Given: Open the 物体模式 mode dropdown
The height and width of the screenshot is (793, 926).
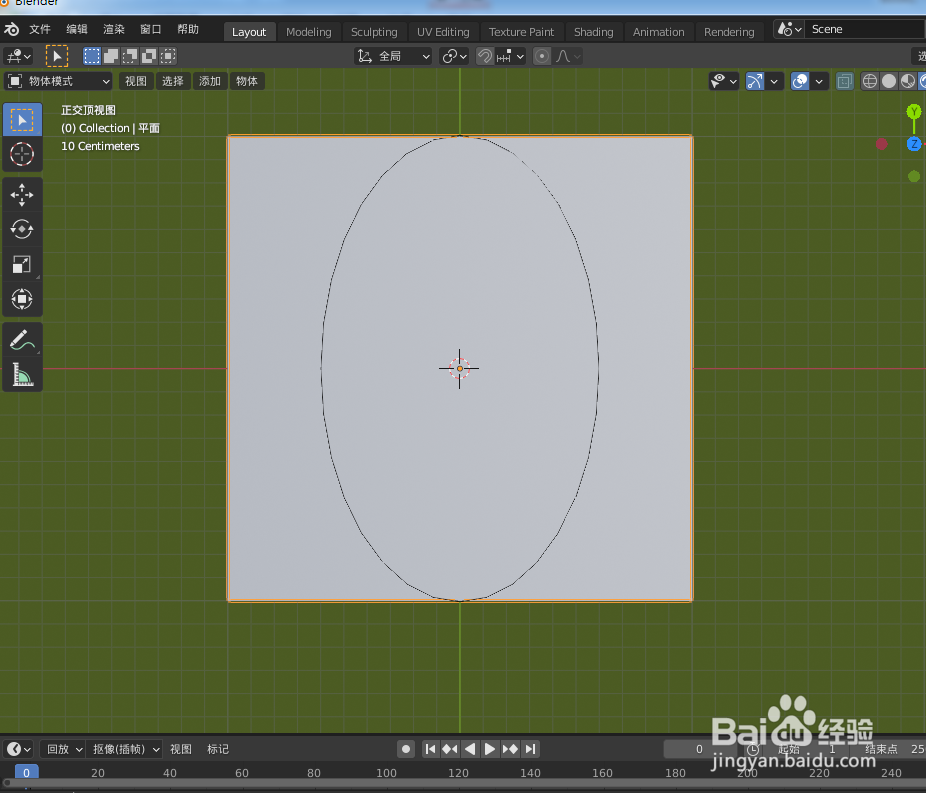Looking at the screenshot, I should pos(58,81).
